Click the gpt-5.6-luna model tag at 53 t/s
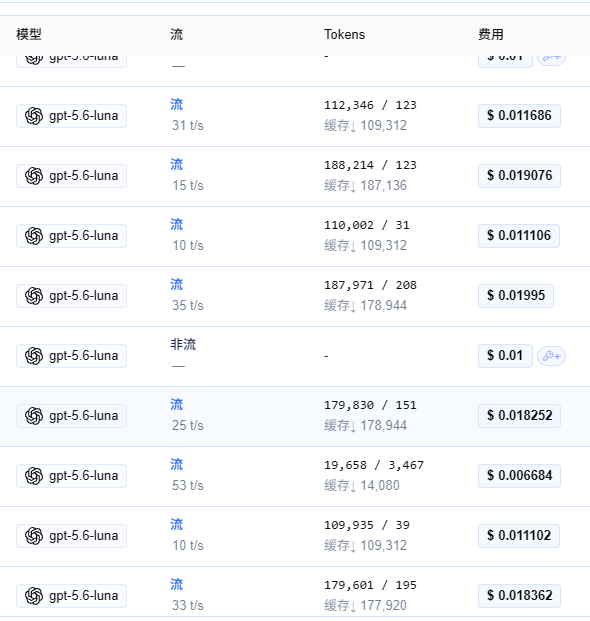This screenshot has width=590, height=621. tap(71, 476)
